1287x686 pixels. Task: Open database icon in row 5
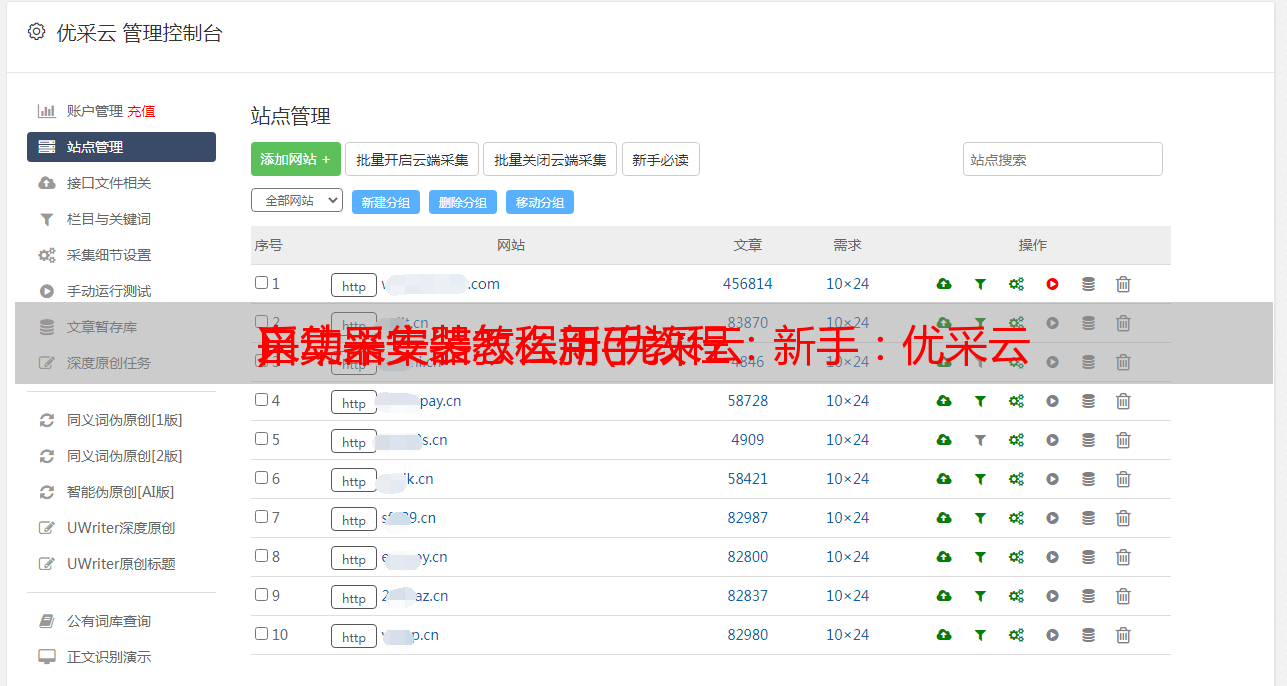pos(1088,440)
